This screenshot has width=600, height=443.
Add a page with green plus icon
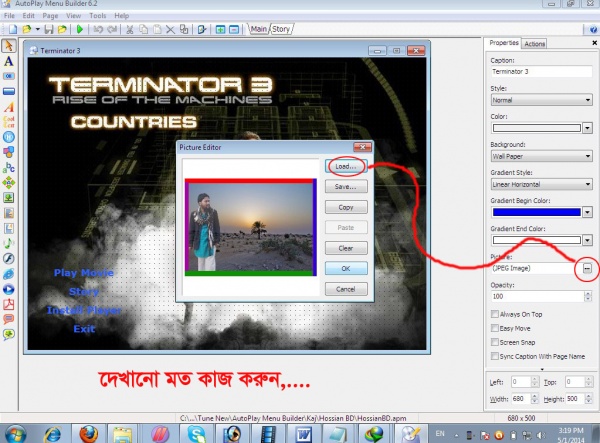tap(220, 29)
